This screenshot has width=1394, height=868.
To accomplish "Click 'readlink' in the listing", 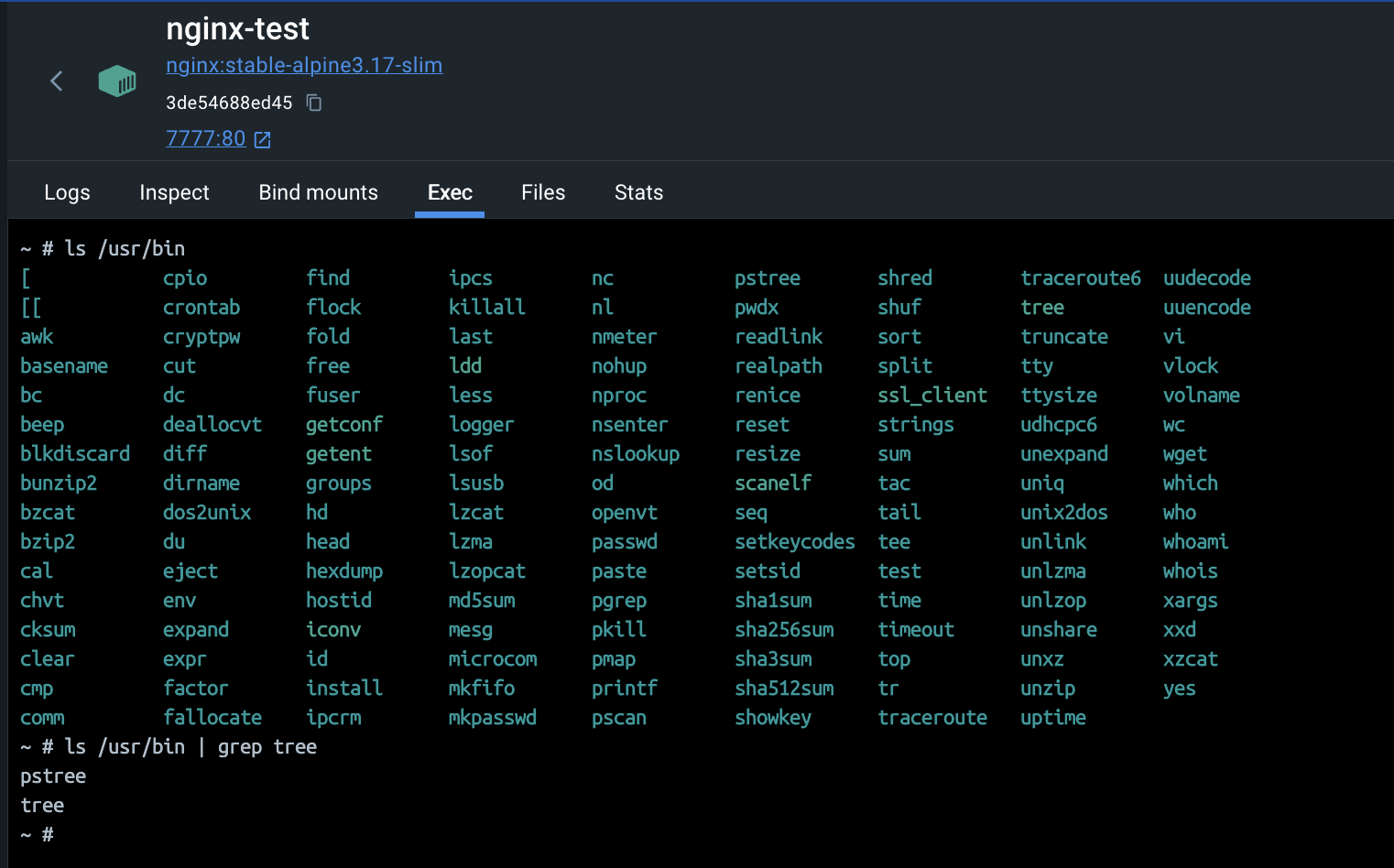I will pyautogui.click(x=779, y=337).
